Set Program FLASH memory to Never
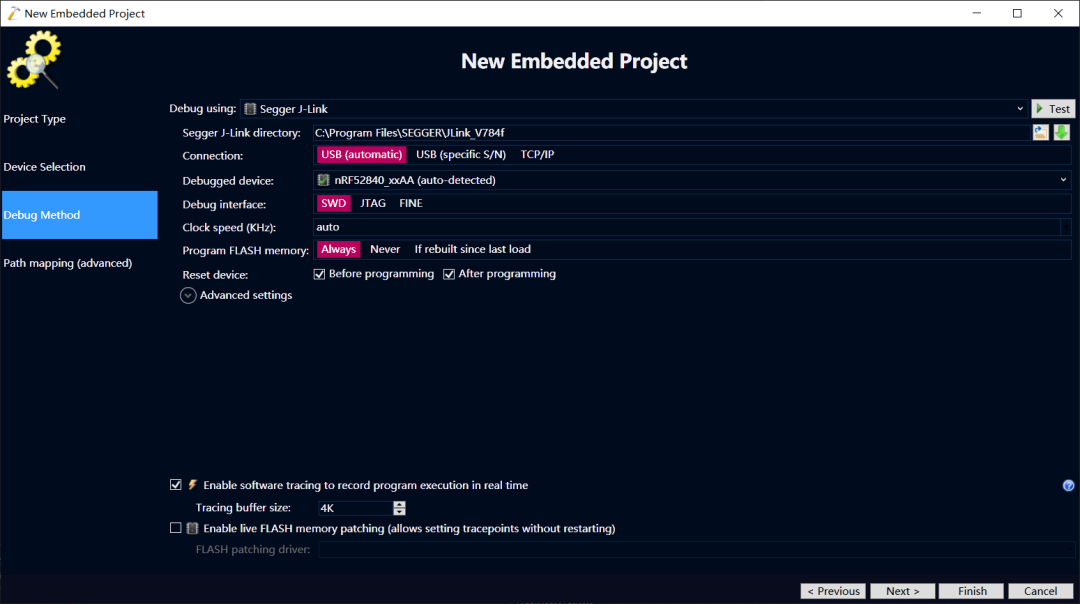Screen dimensions: 1080x604 (x=385, y=249)
